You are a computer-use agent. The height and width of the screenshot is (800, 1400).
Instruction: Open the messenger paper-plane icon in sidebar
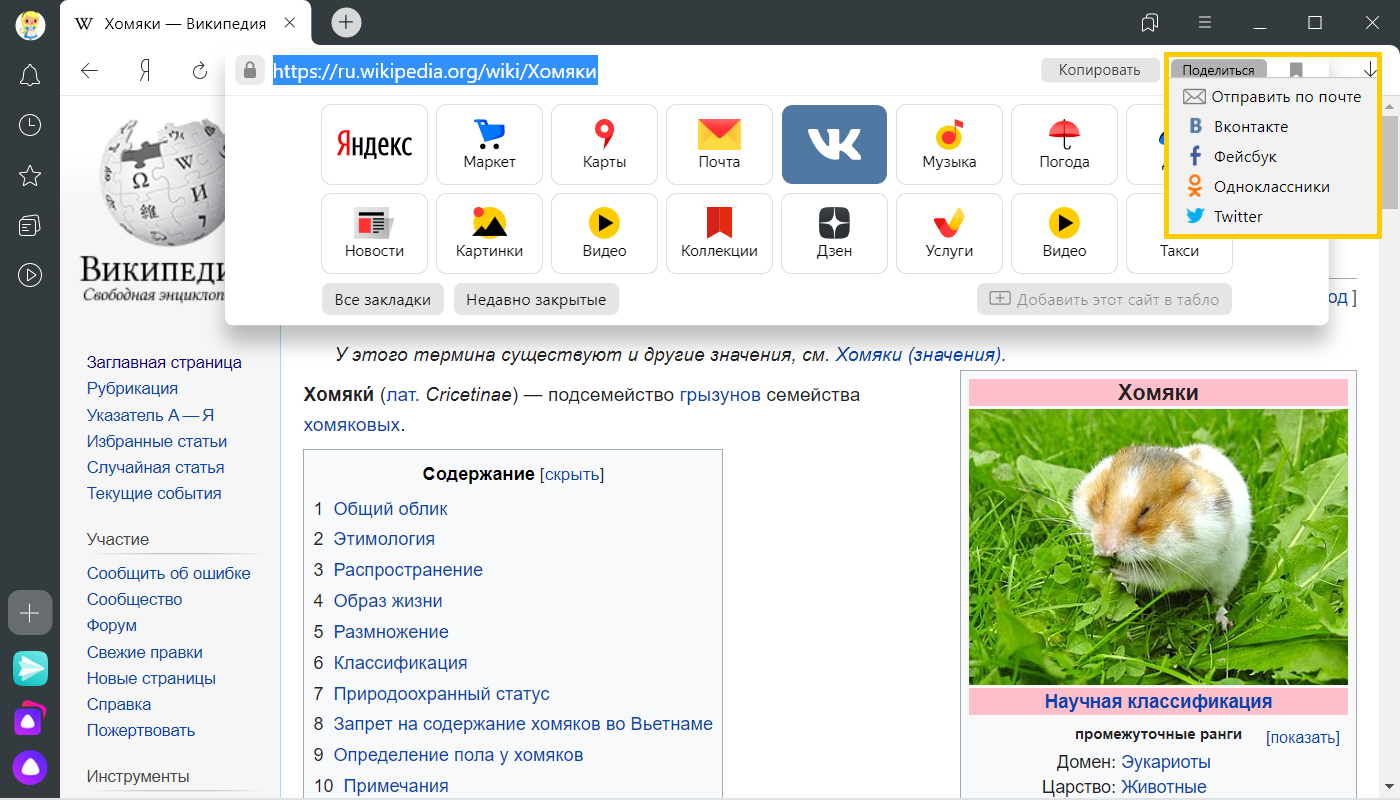click(30, 668)
